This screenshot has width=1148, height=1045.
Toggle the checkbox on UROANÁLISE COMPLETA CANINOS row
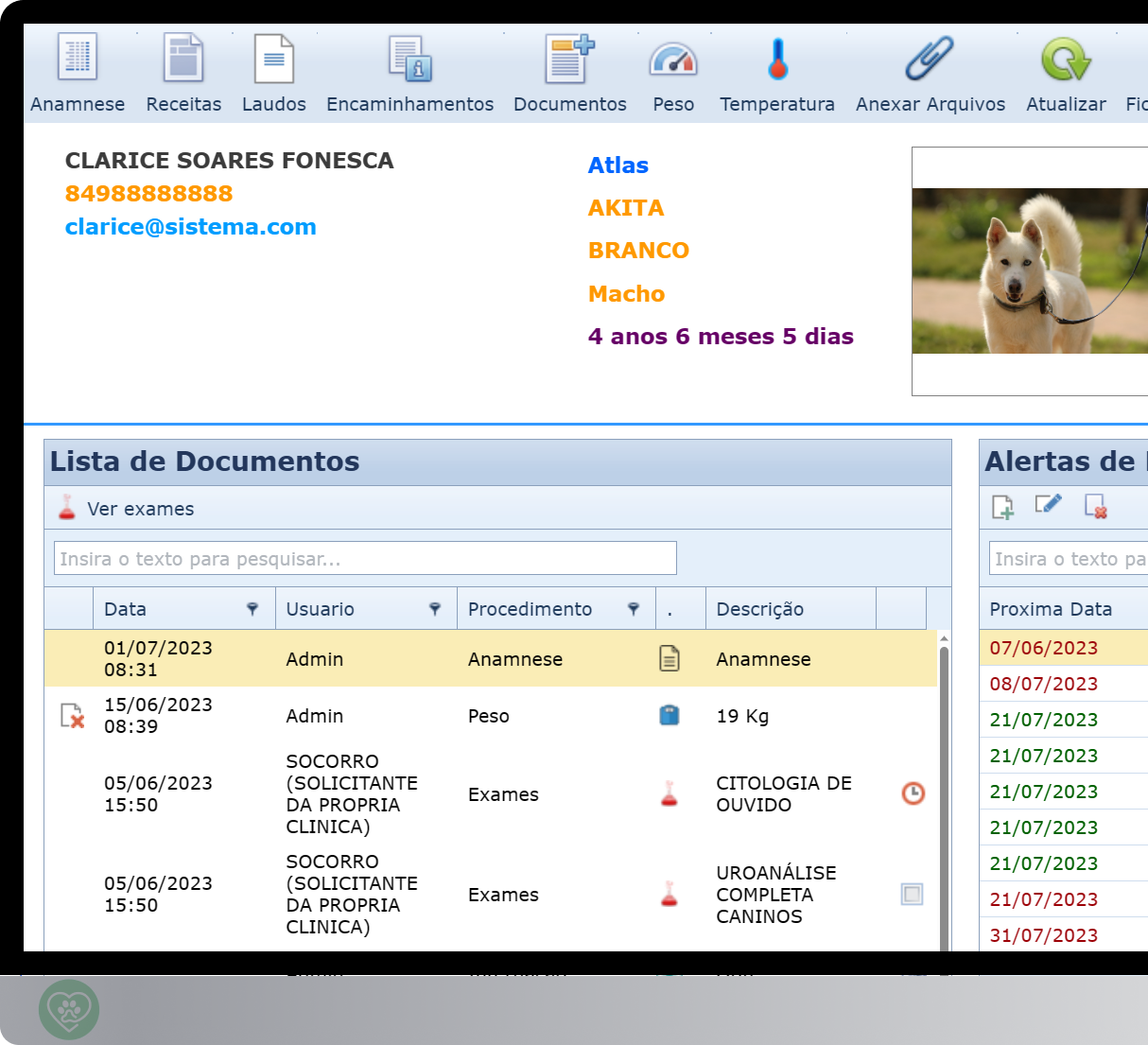pos(911,894)
